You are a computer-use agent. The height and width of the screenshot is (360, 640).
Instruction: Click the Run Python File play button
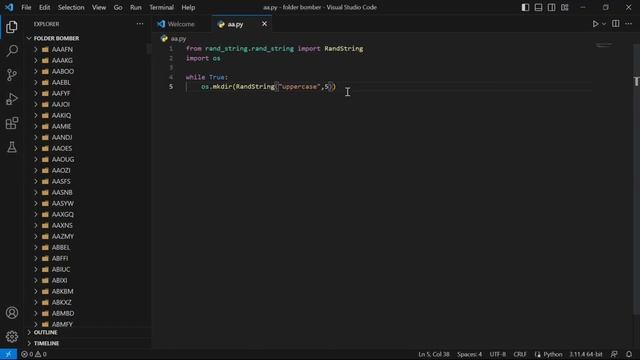tap(595, 24)
